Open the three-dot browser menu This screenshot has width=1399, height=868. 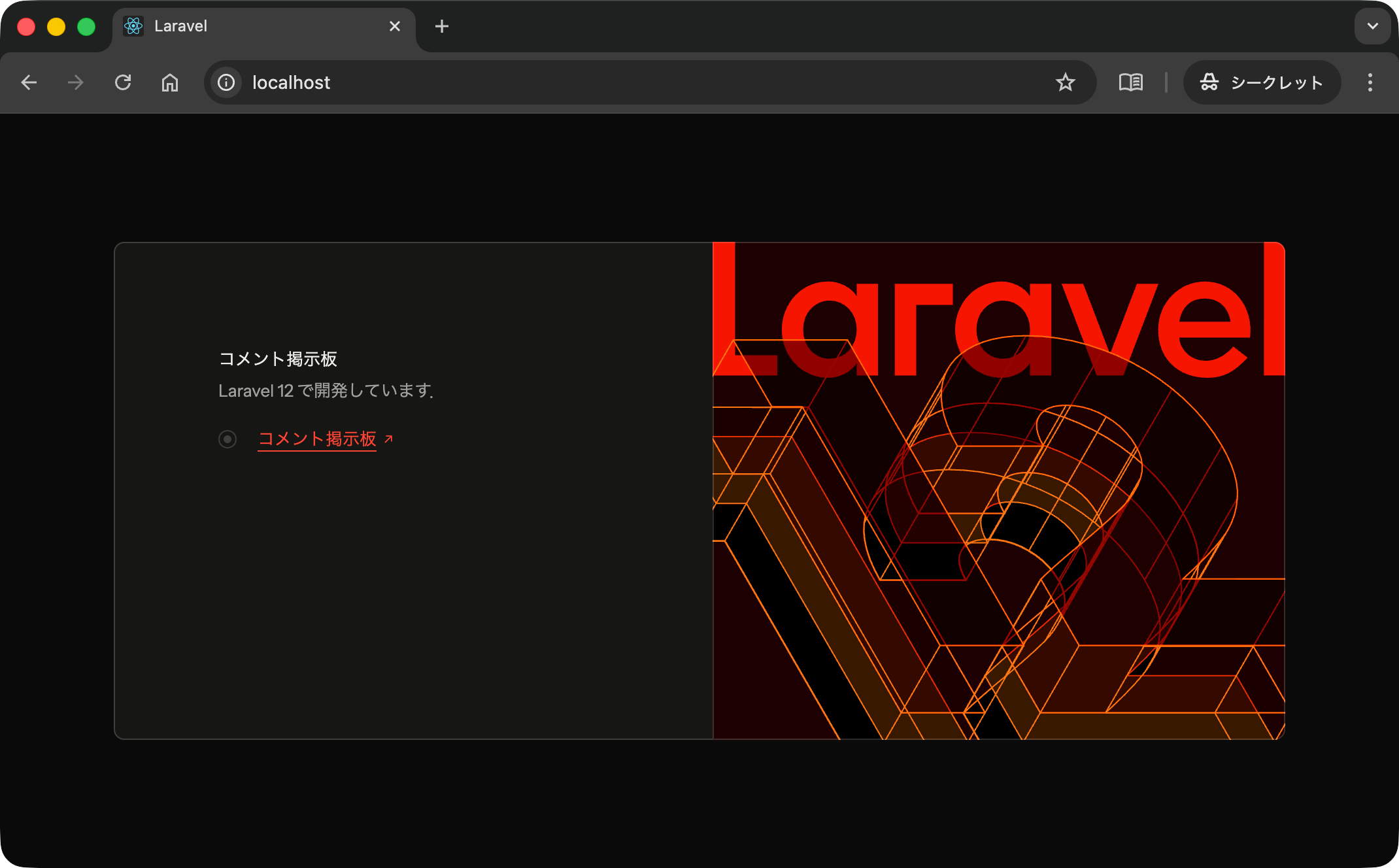coord(1370,82)
